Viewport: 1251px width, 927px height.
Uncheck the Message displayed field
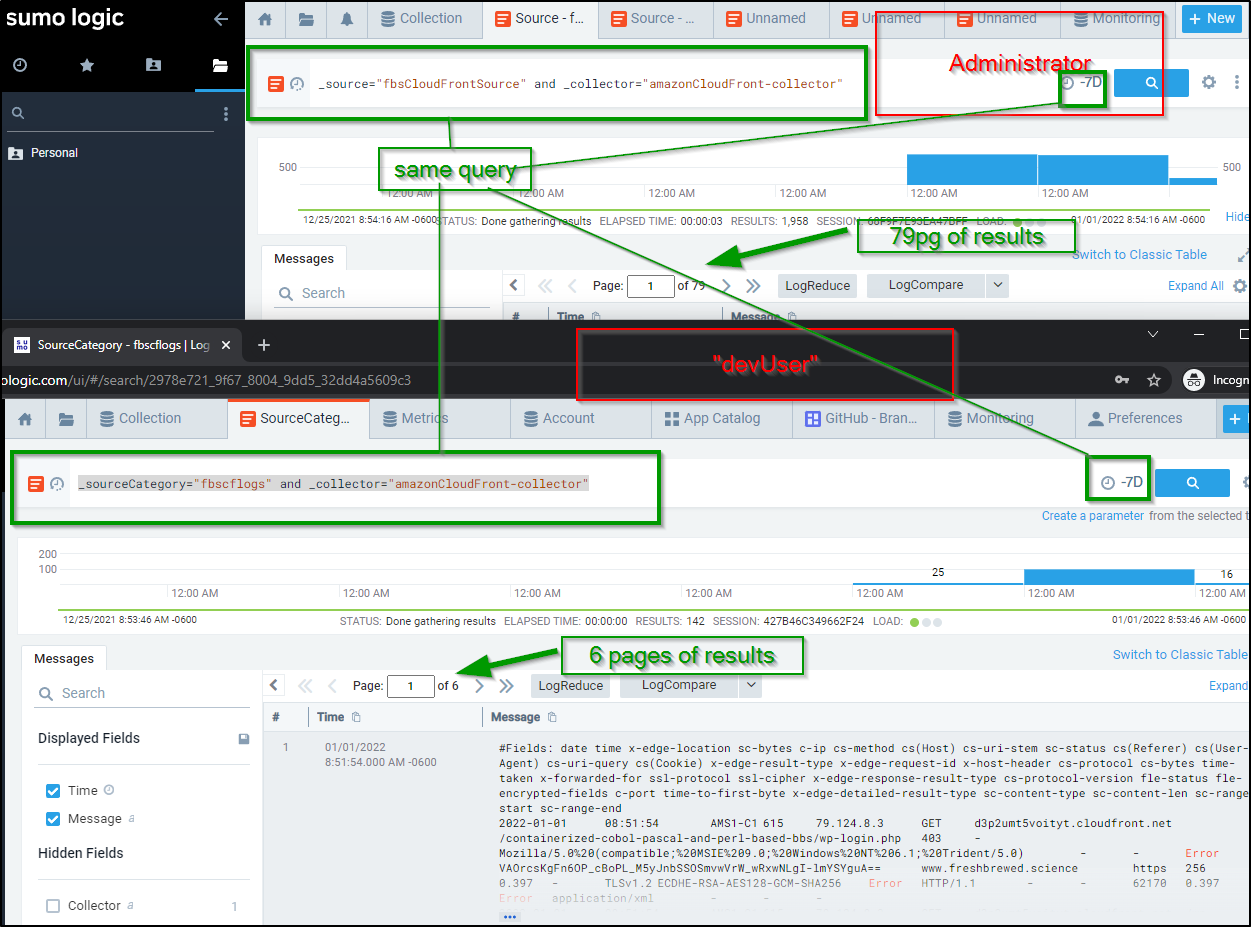point(53,819)
